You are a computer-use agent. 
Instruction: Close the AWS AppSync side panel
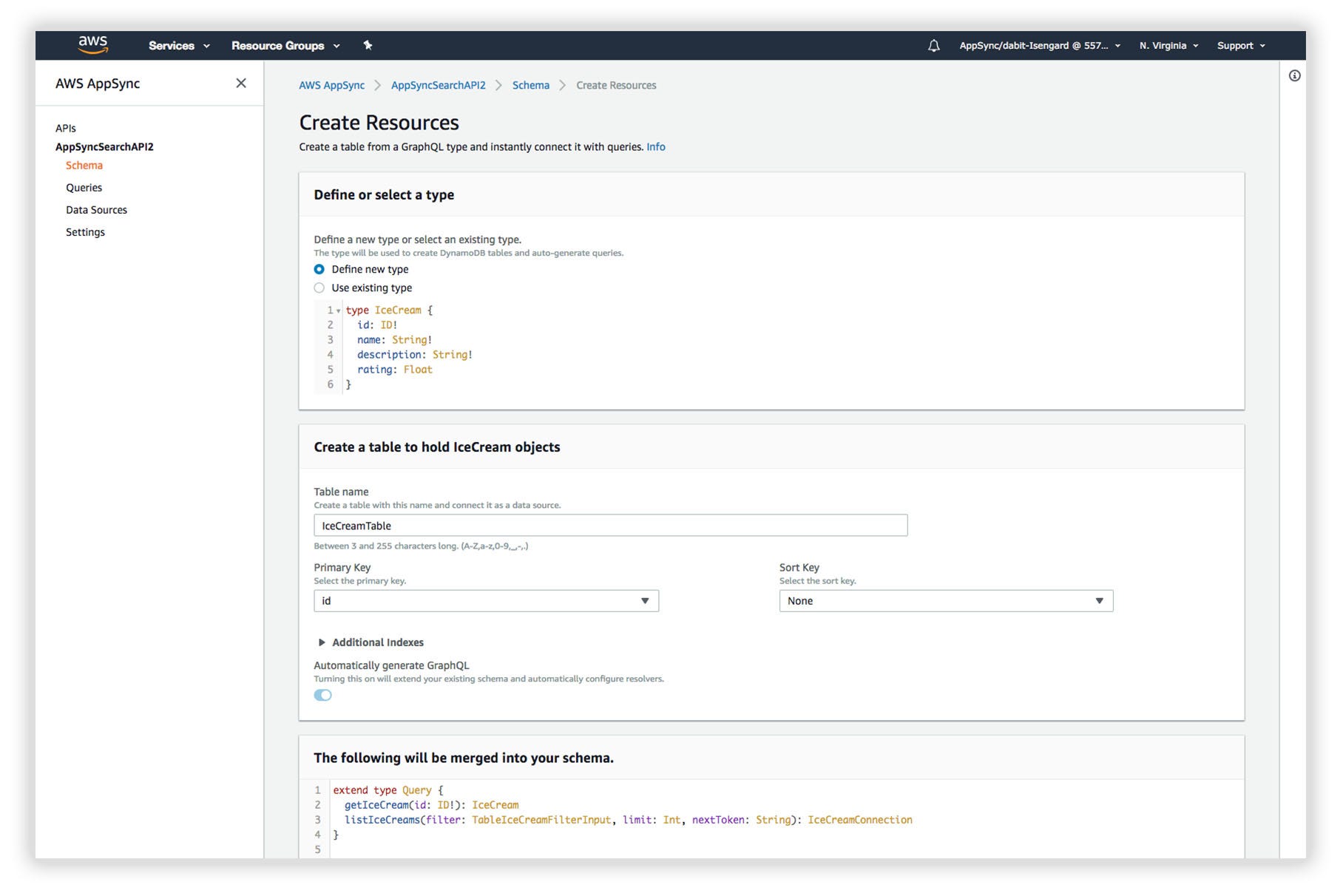(241, 84)
